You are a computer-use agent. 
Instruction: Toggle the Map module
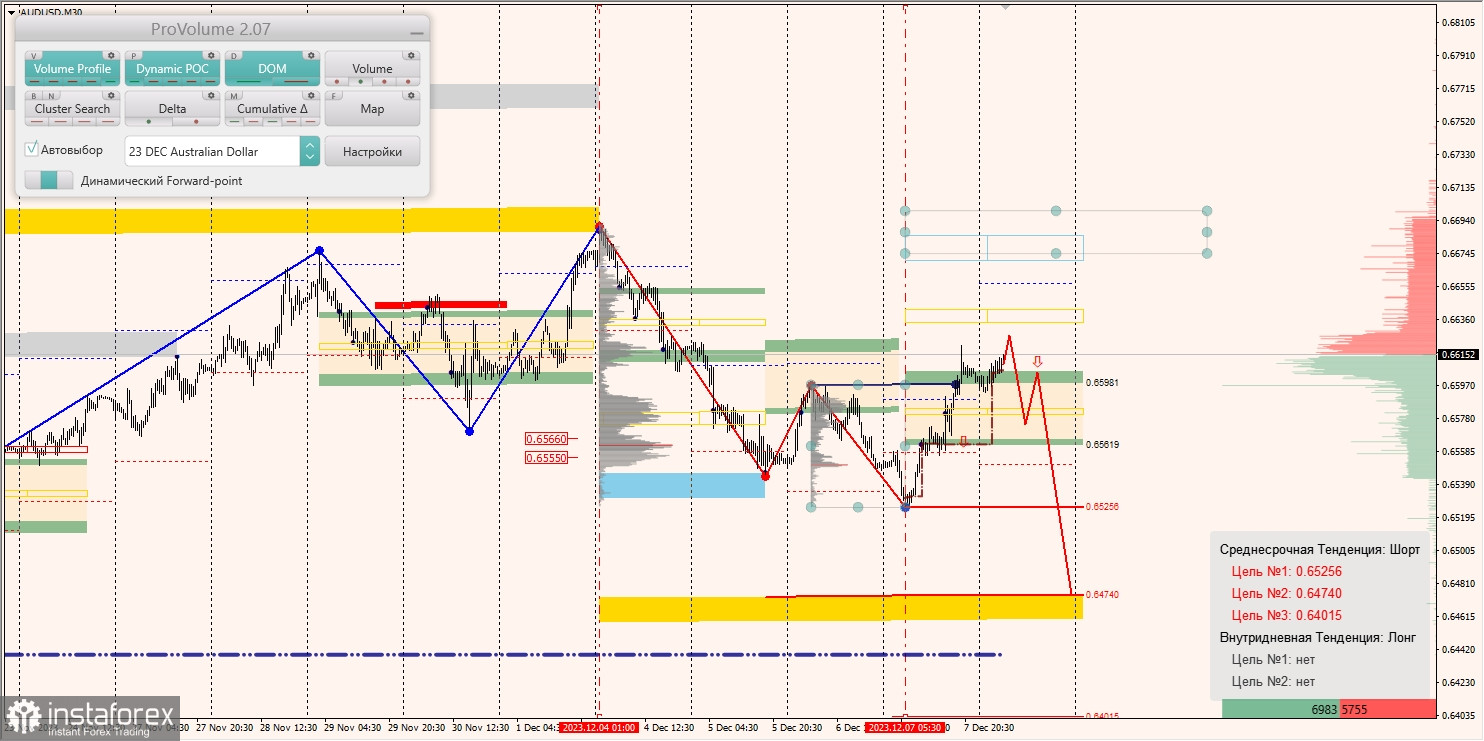click(x=372, y=109)
